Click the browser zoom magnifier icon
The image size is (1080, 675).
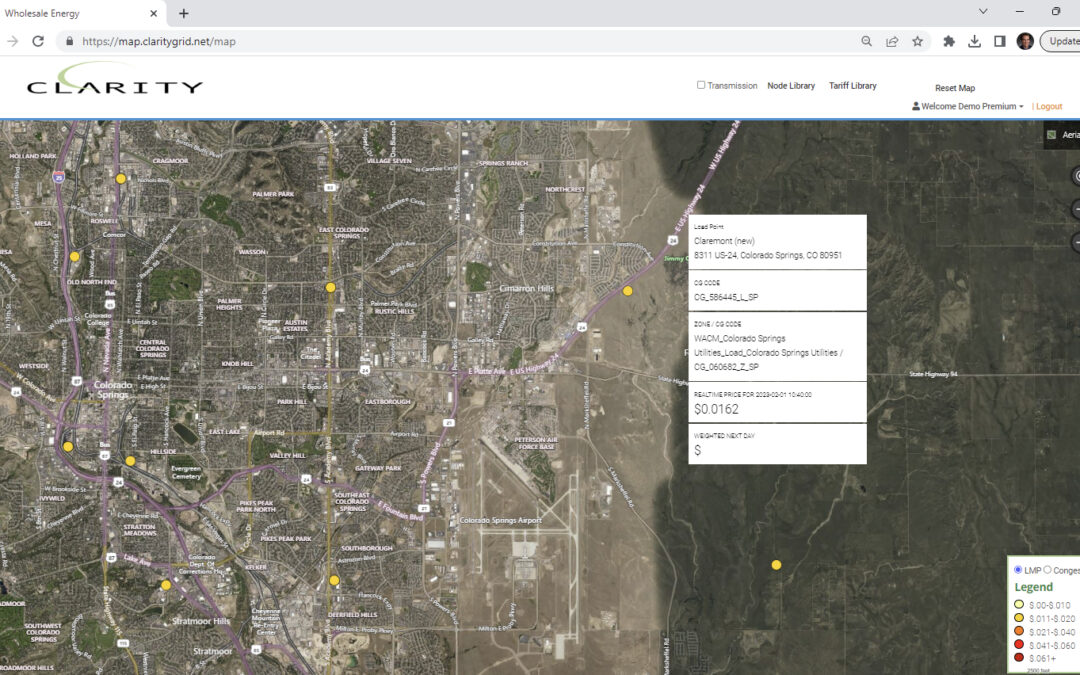click(x=866, y=41)
